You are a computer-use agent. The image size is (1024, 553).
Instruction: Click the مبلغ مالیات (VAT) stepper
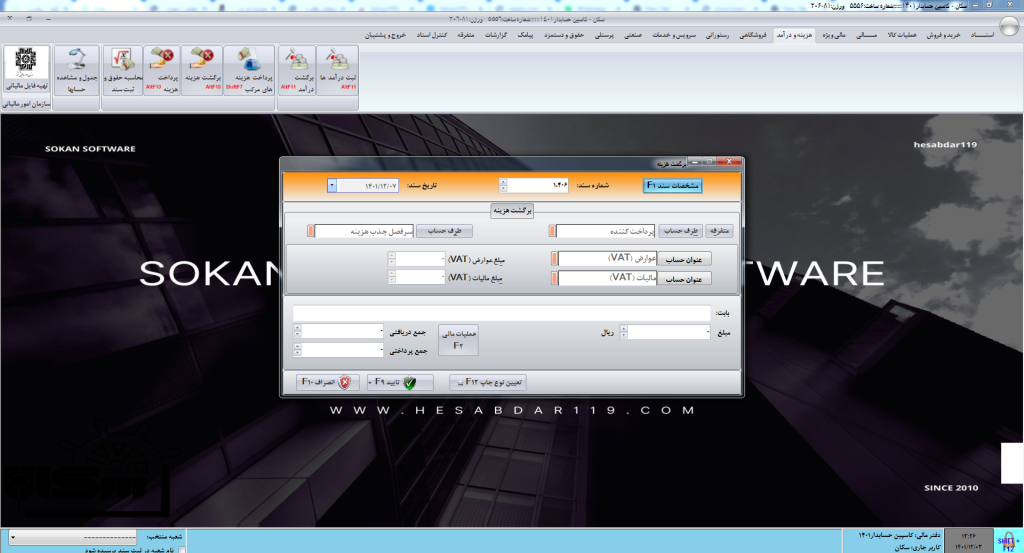tap(392, 277)
